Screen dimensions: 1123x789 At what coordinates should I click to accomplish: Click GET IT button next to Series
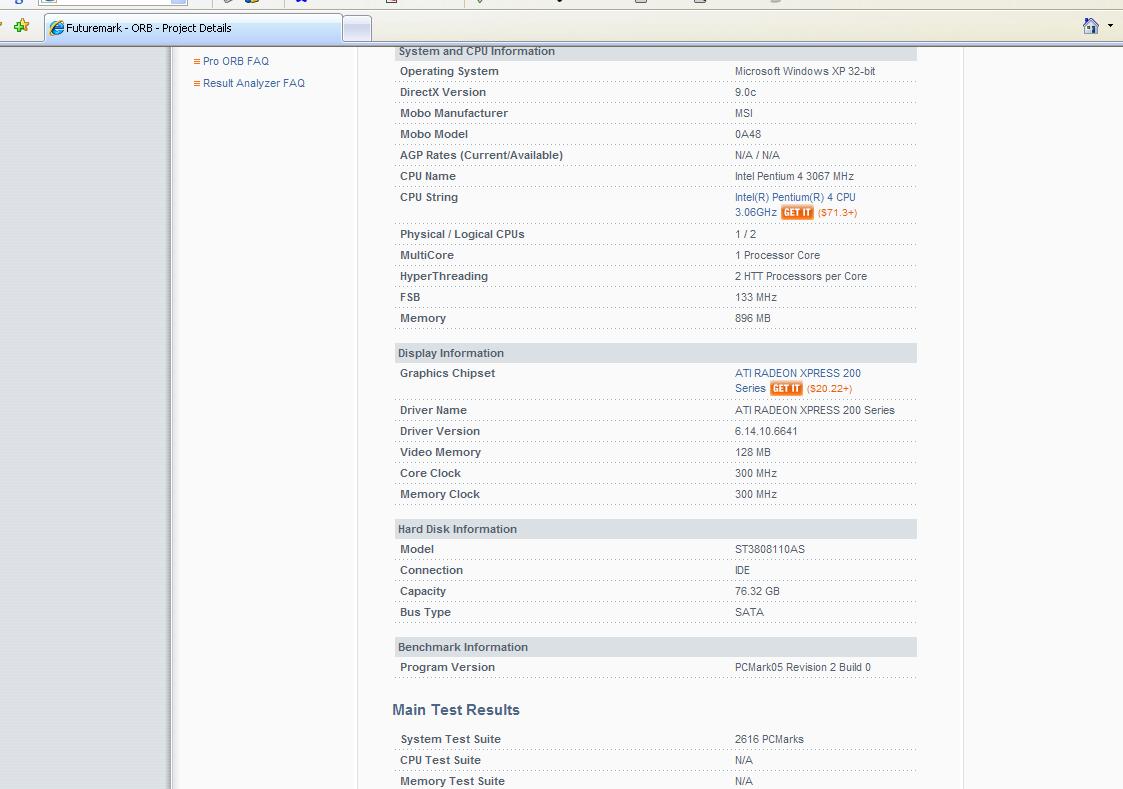786,389
